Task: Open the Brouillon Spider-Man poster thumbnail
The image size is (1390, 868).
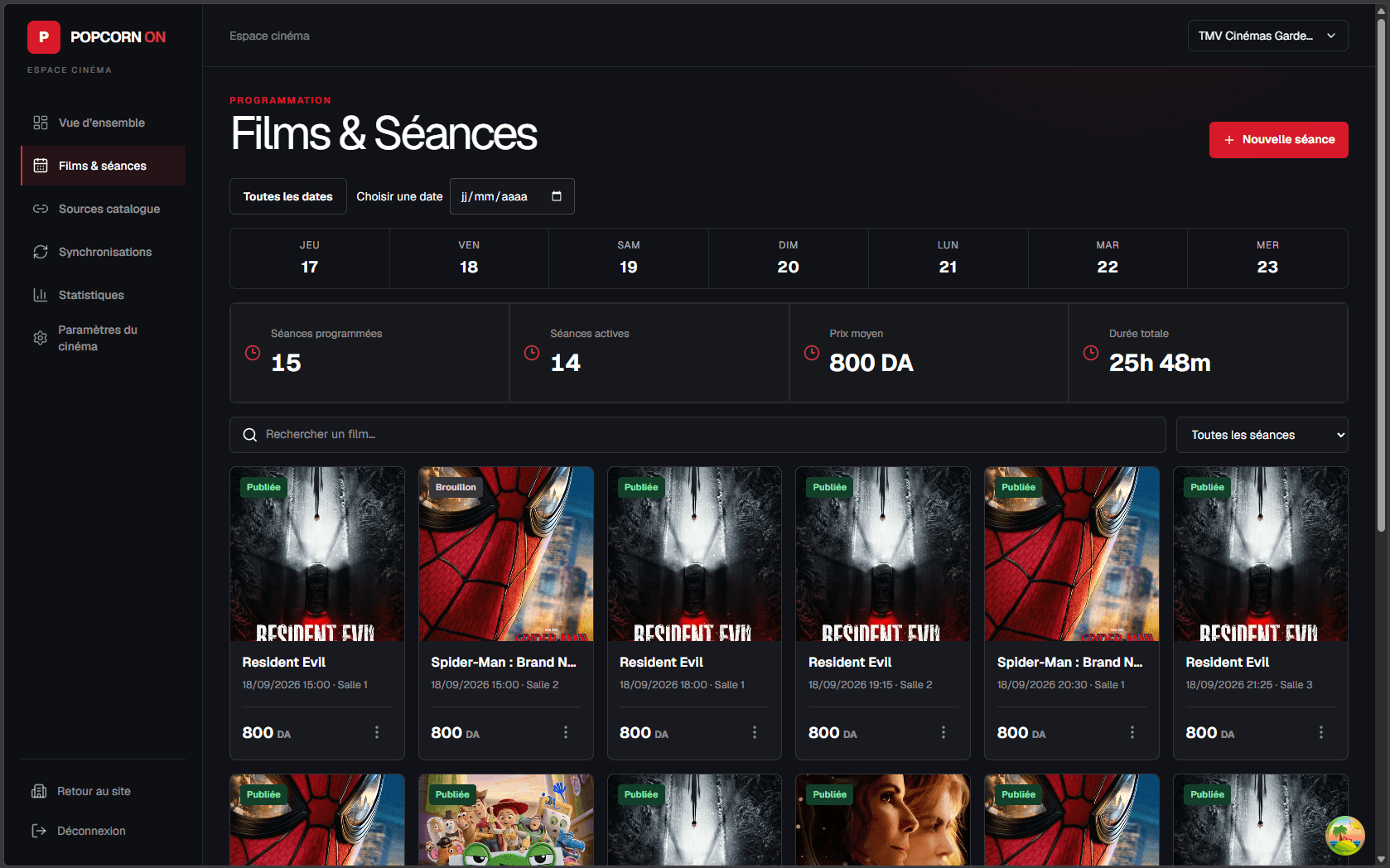Action: pyautogui.click(x=506, y=554)
